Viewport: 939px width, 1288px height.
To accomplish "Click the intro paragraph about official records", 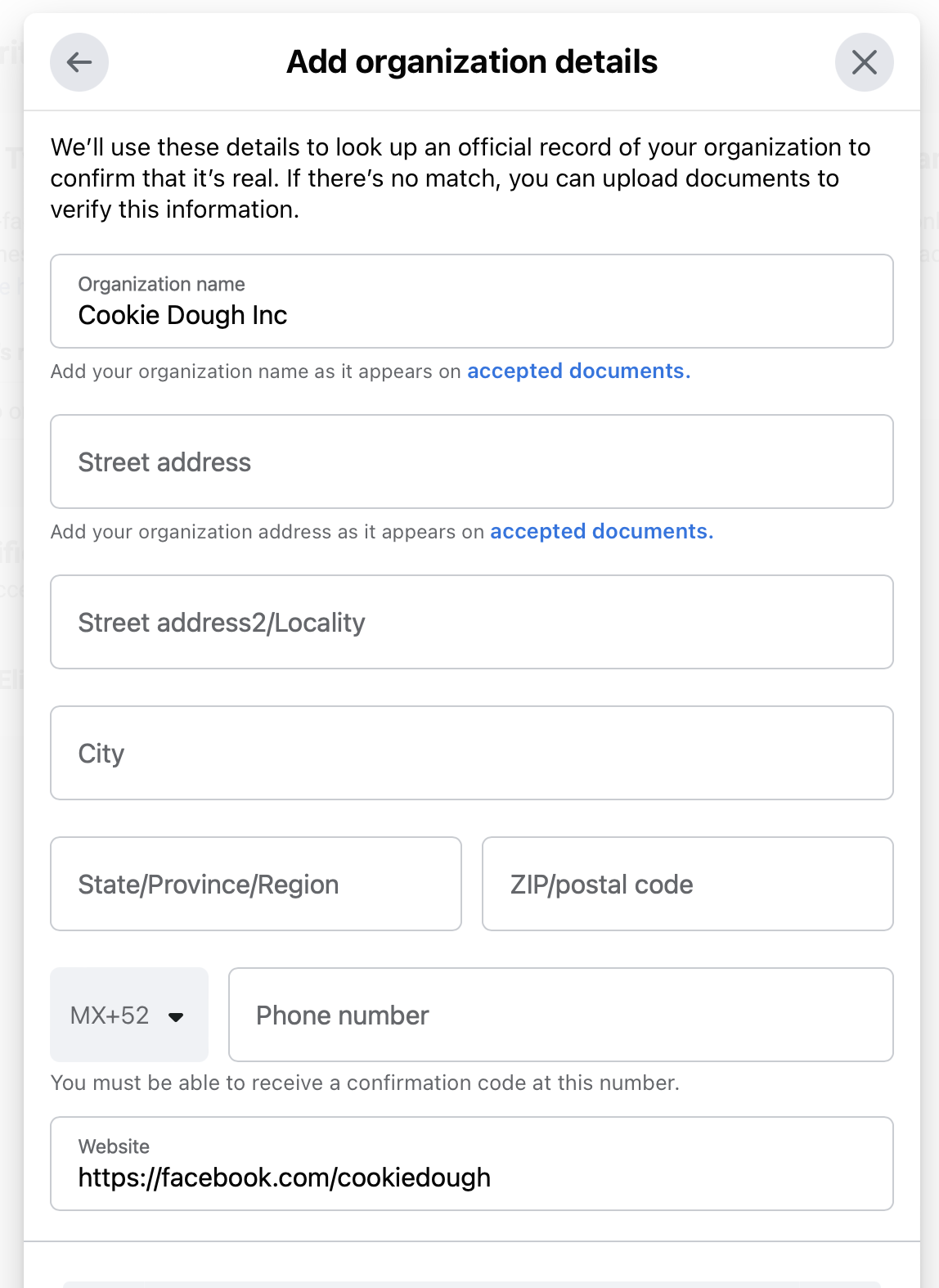I will click(460, 178).
